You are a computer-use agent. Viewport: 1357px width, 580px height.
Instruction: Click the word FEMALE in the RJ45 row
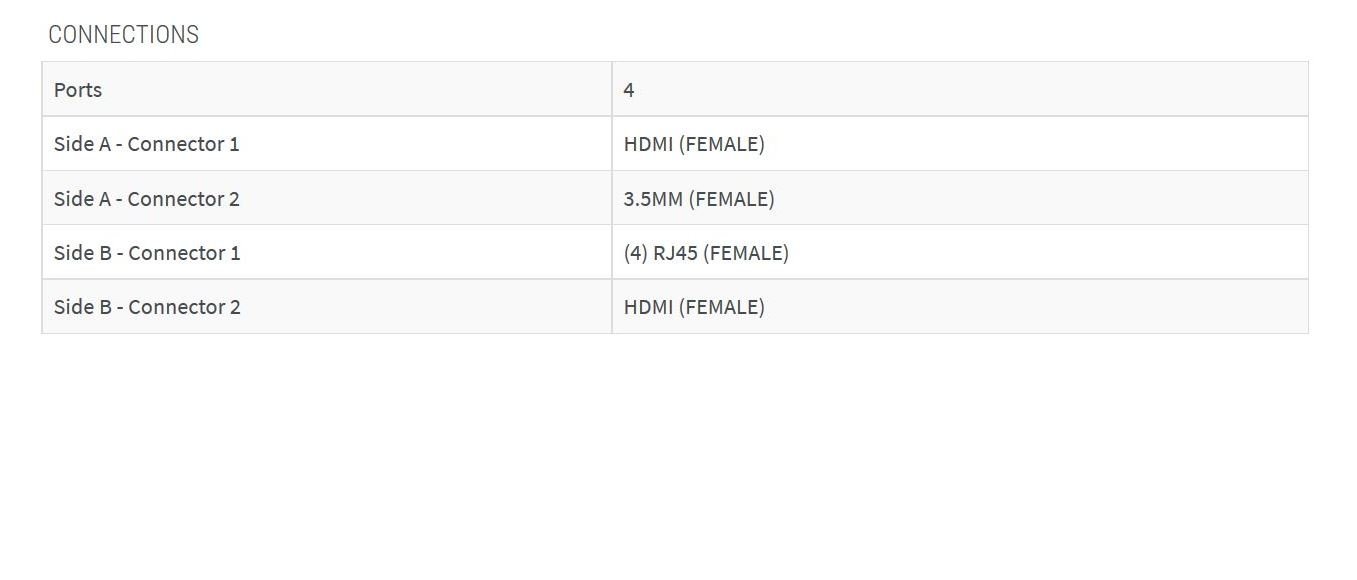[746, 253]
